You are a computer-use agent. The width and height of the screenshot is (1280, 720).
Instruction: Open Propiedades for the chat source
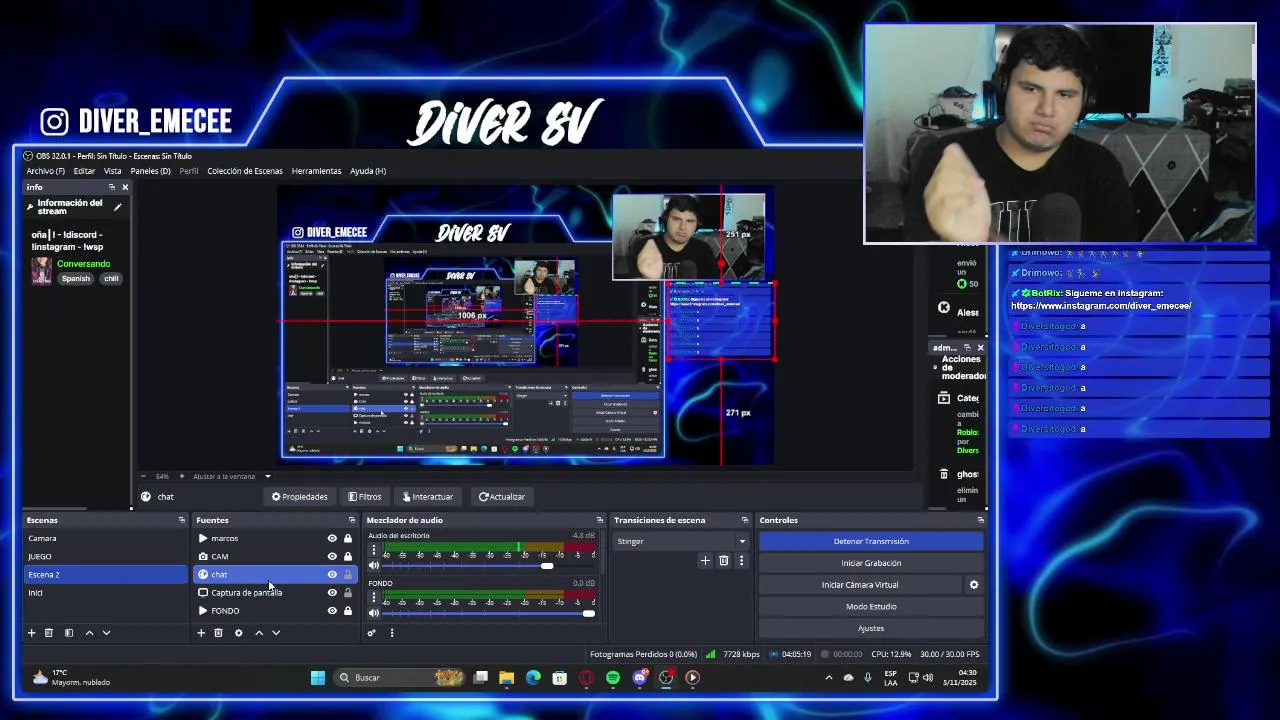[x=299, y=497]
